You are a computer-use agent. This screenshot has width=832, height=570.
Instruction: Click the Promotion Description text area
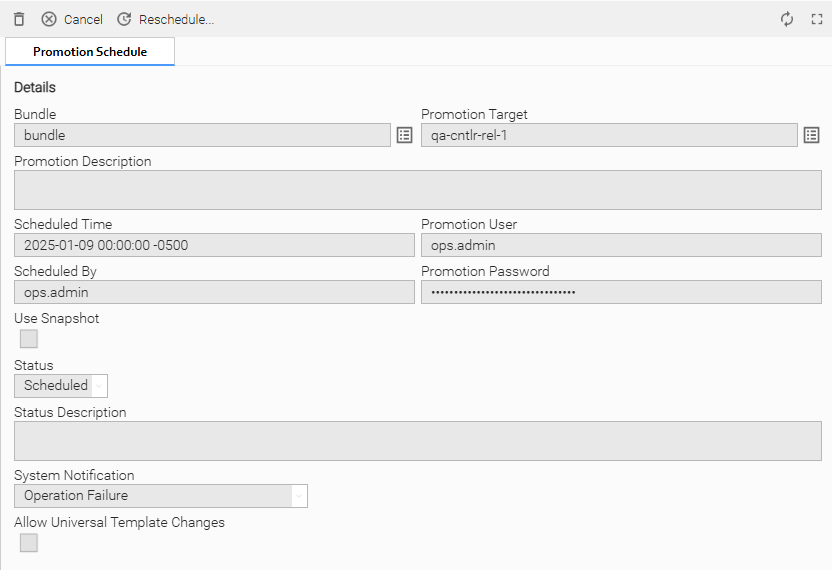tap(417, 189)
